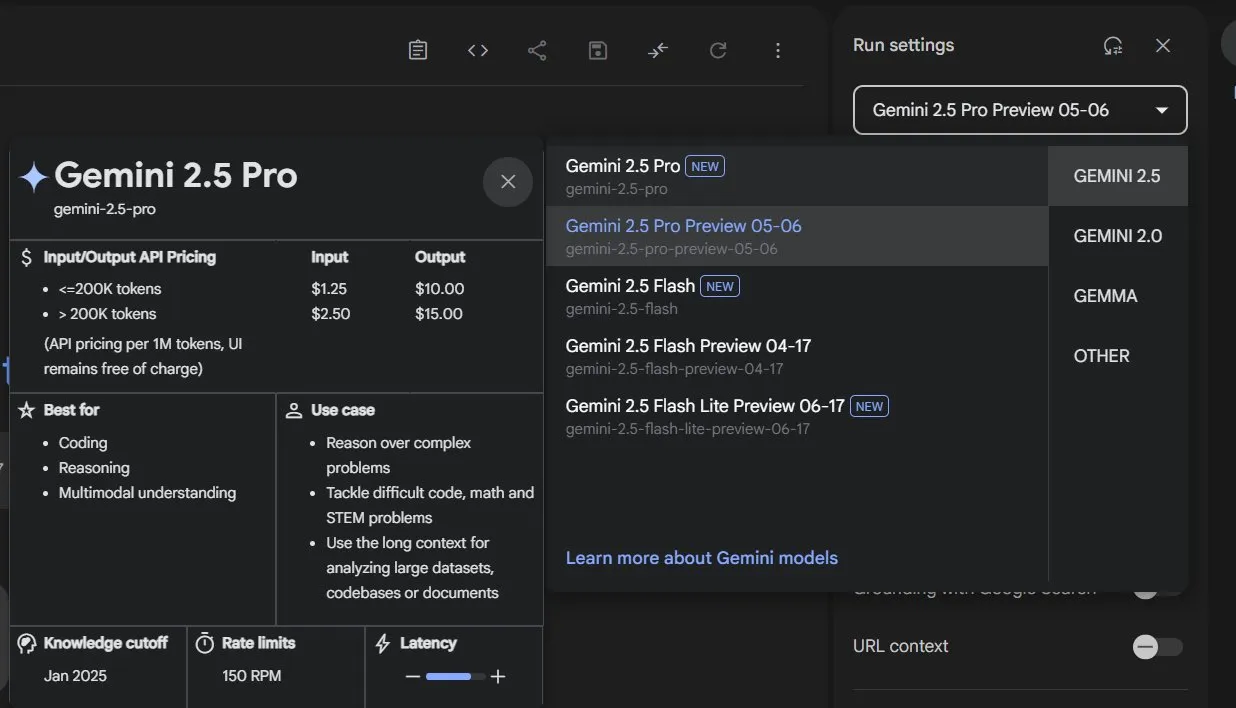Reset run settings to default icon

[1113, 45]
